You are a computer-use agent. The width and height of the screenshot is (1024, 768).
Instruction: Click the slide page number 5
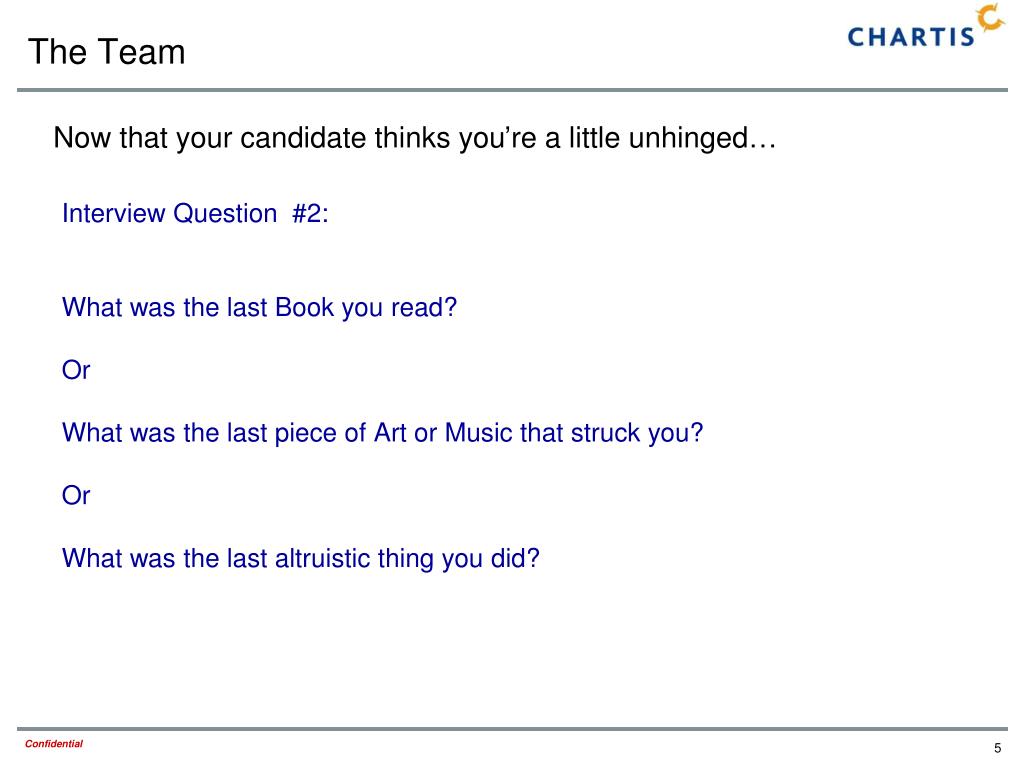(997, 748)
